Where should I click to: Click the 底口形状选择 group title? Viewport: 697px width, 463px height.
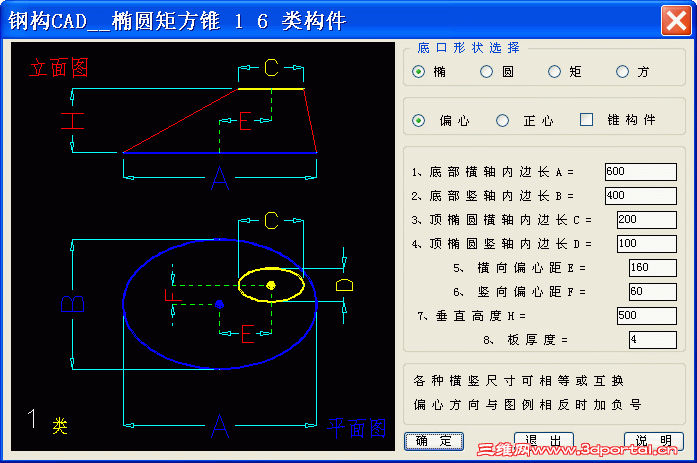click(469, 48)
